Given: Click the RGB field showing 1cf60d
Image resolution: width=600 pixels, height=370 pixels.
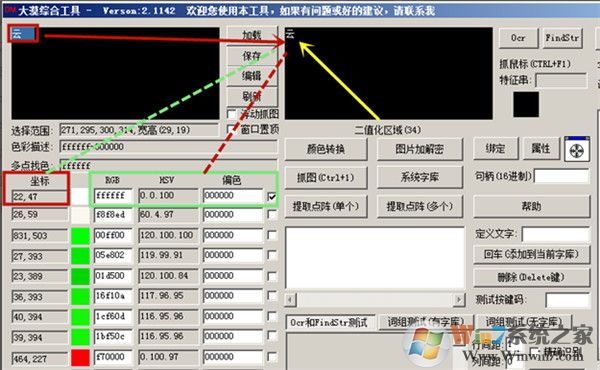Looking at the screenshot, I should pyautogui.click(x=113, y=316).
